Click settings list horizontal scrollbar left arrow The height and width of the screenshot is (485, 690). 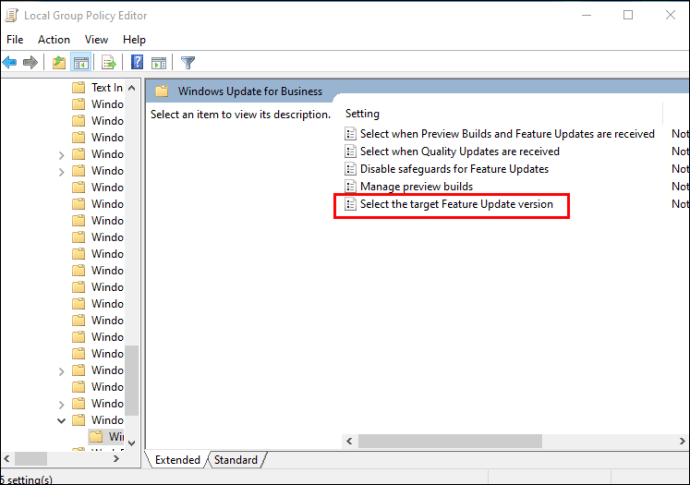[x=349, y=441]
